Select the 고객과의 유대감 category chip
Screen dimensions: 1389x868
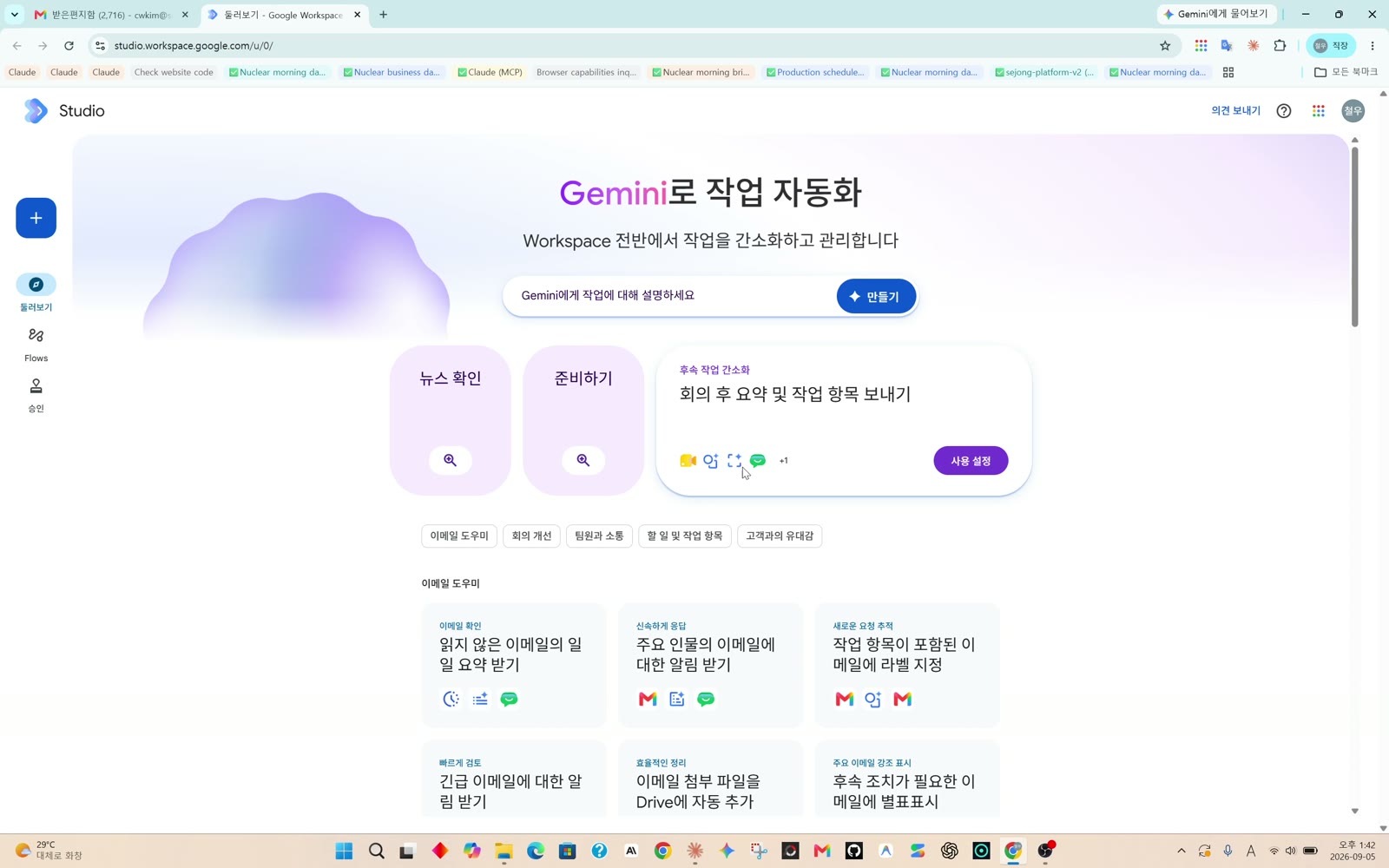[x=780, y=536]
